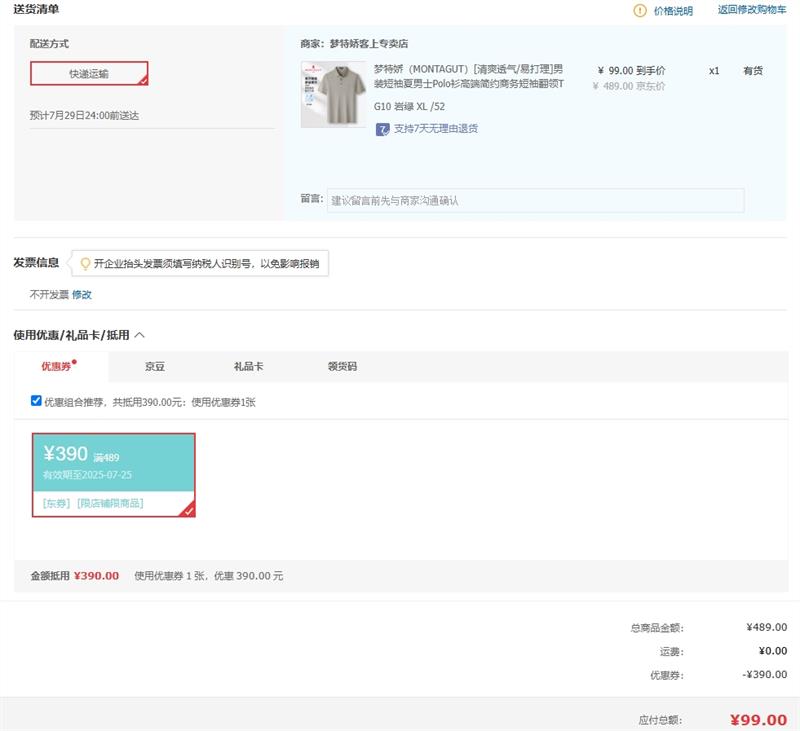800x731 pixels.
Task: Open the polo shirt product thumbnail
Action: (x=333, y=94)
